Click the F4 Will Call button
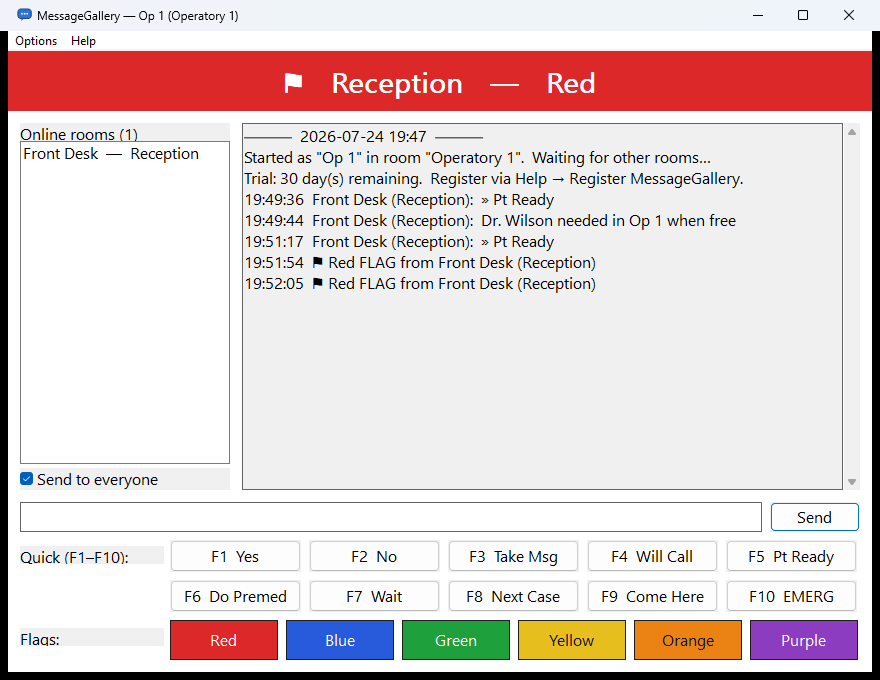Image resolution: width=880 pixels, height=680 pixels. coord(652,556)
